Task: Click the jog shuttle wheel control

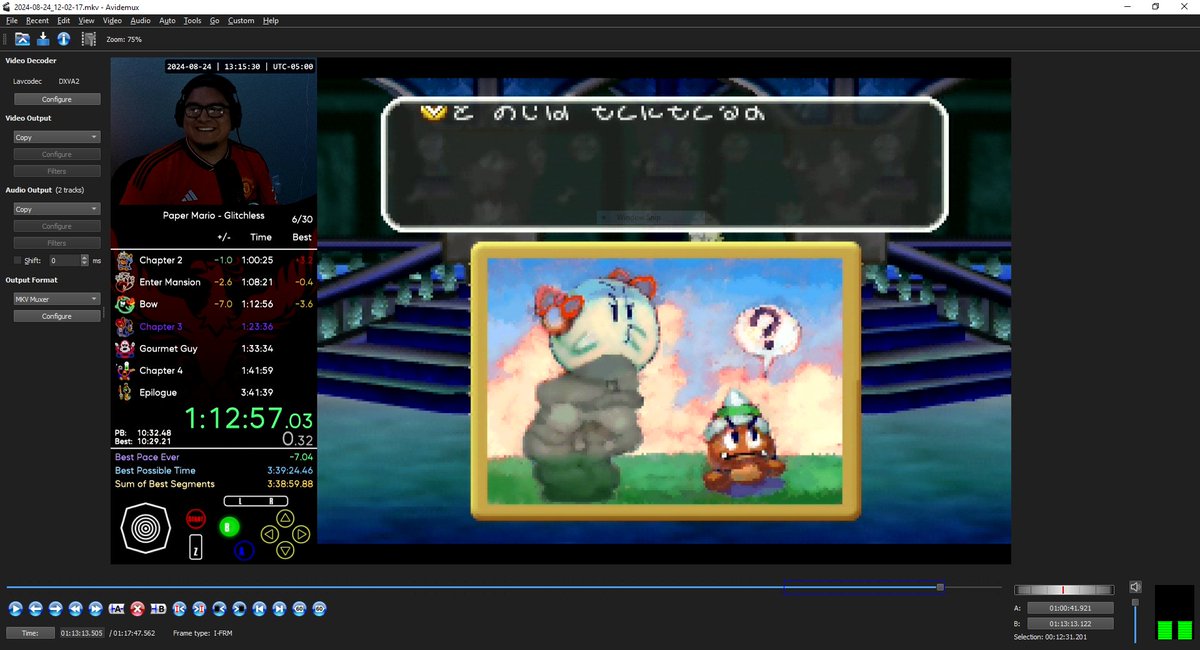Action: click(1064, 590)
